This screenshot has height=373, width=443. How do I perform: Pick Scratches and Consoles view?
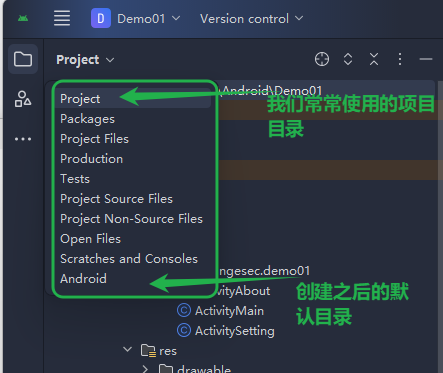pyautogui.click(x=129, y=259)
